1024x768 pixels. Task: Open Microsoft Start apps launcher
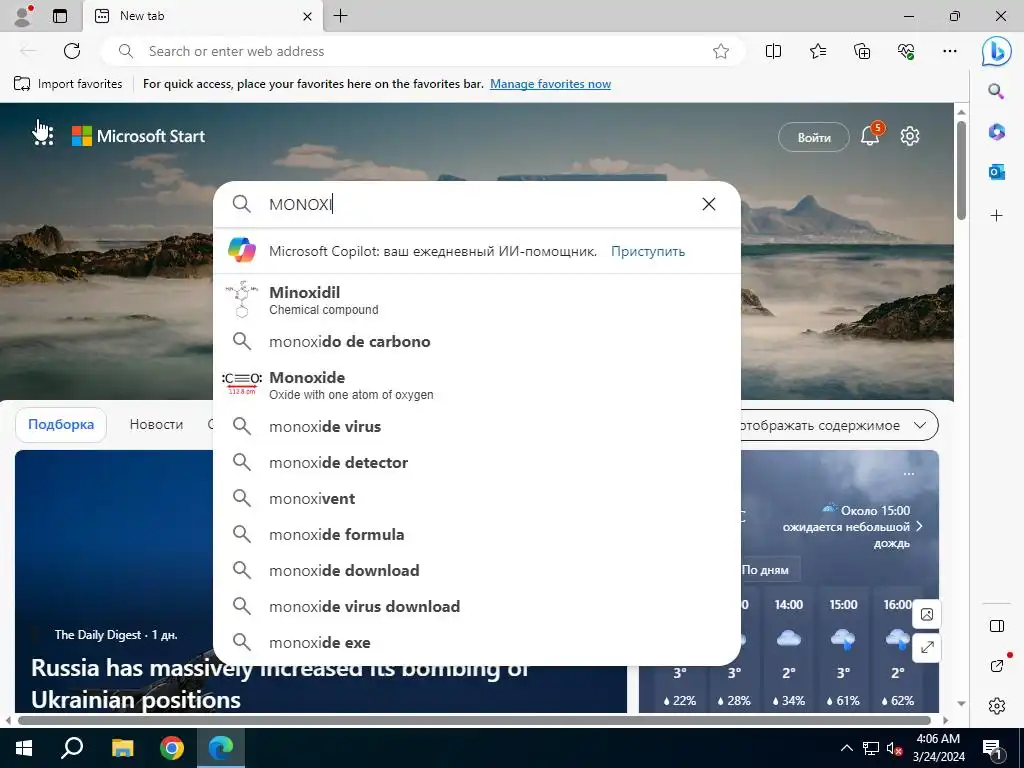[x=43, y=135]
